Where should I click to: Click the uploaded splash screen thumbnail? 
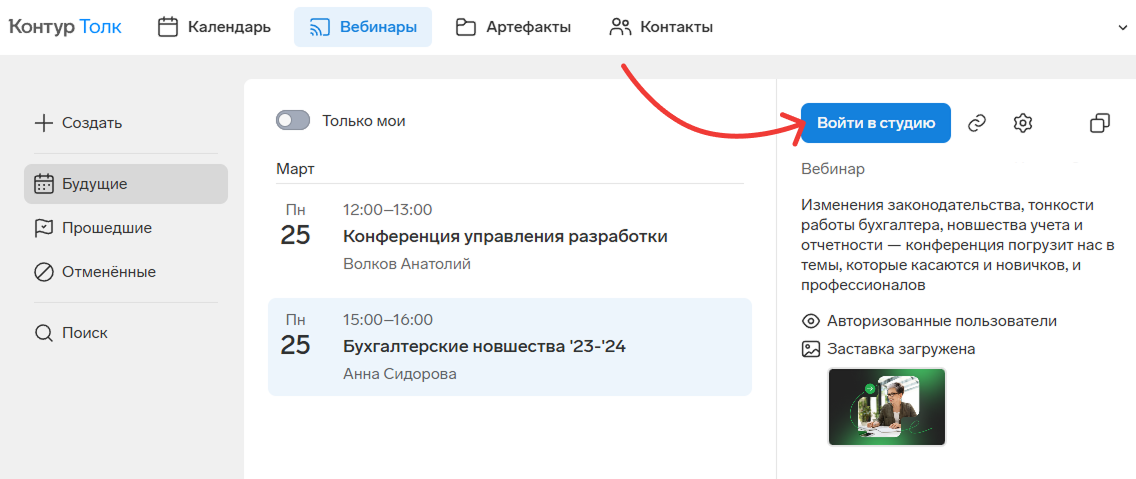(888, 407)
